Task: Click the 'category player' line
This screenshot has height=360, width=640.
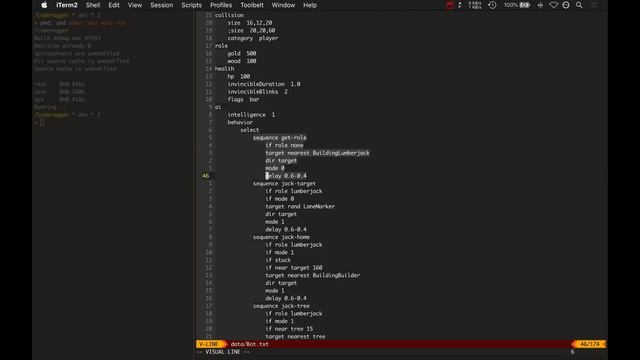Action: click(253, 38)
